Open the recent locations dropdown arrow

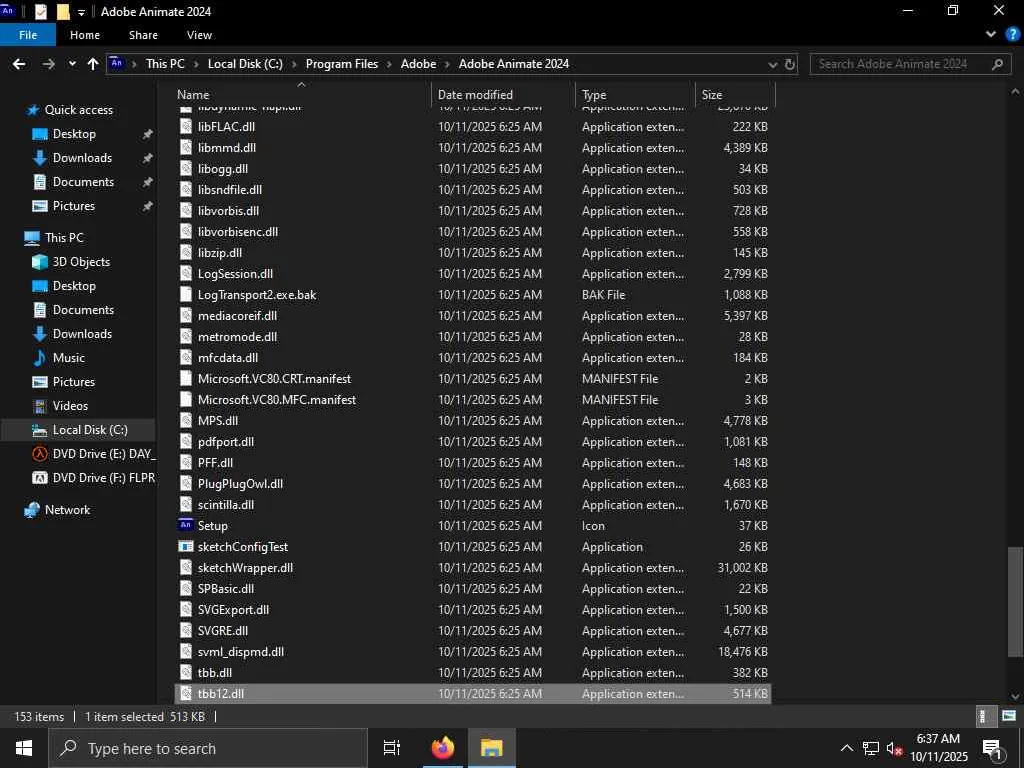click(x=72, y=64)
